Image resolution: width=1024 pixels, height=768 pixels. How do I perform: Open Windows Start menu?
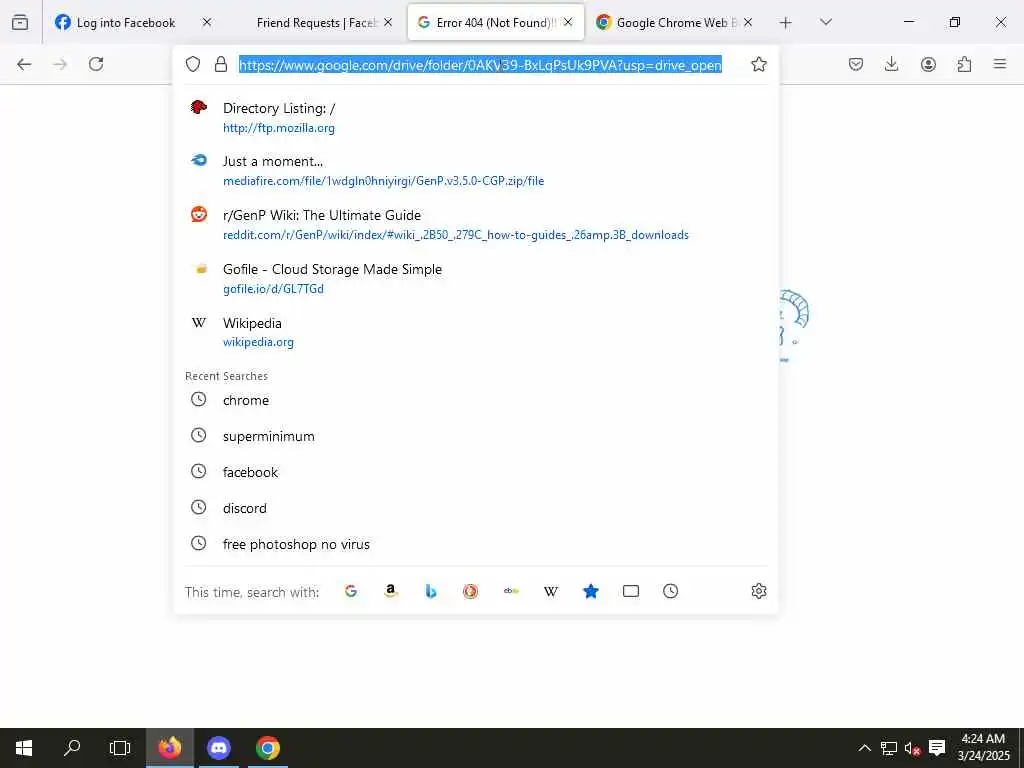coord(24,748)
